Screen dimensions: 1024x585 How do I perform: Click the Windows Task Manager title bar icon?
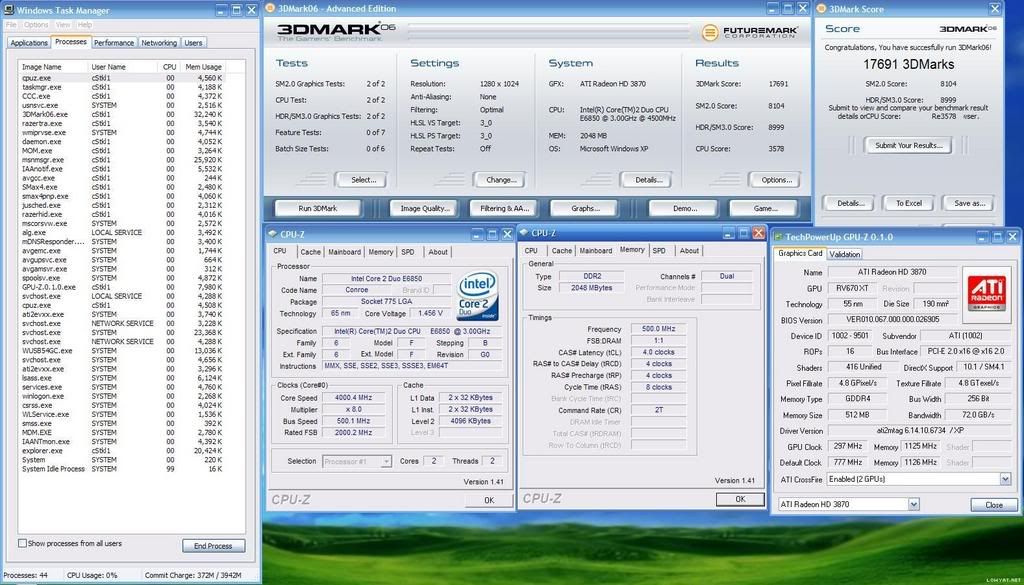(x=9, y=10)
